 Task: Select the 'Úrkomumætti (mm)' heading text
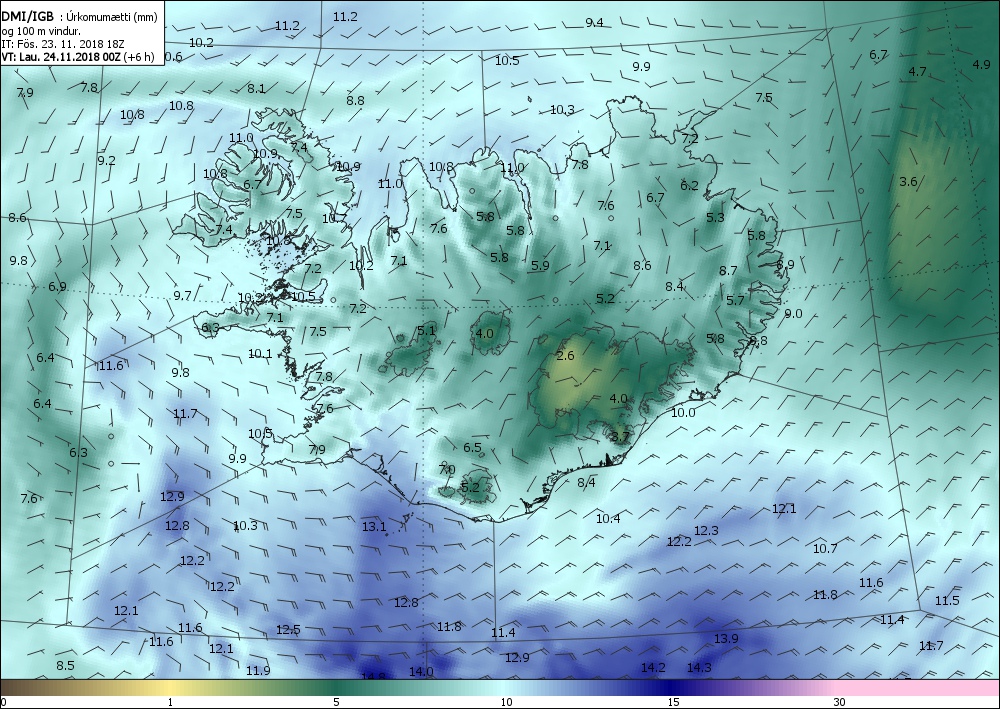click(112, 17)
